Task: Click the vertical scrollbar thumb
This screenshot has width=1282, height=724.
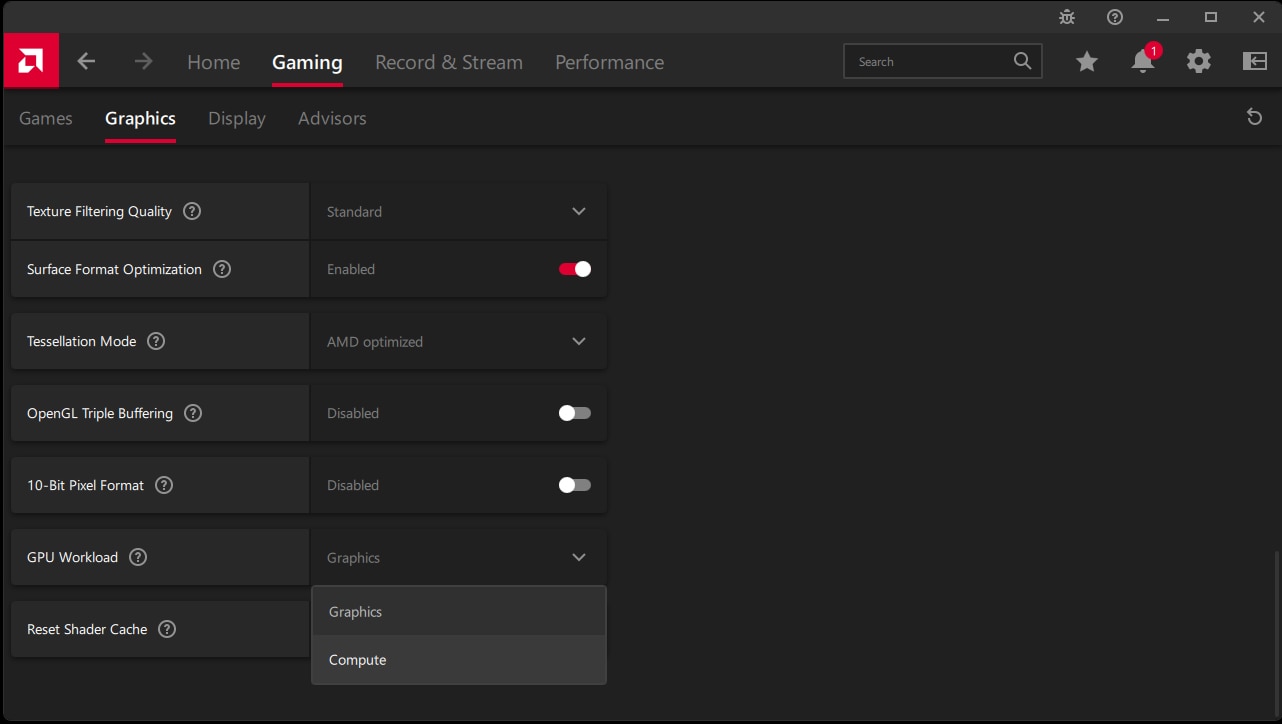Action: tap(1278, 633)
